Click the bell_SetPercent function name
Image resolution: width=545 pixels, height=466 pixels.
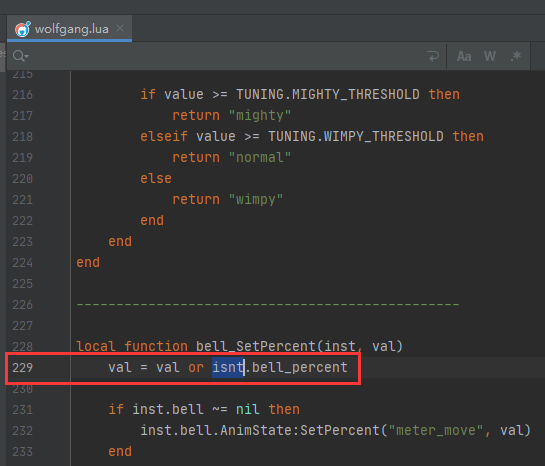(x=255, y=346)
